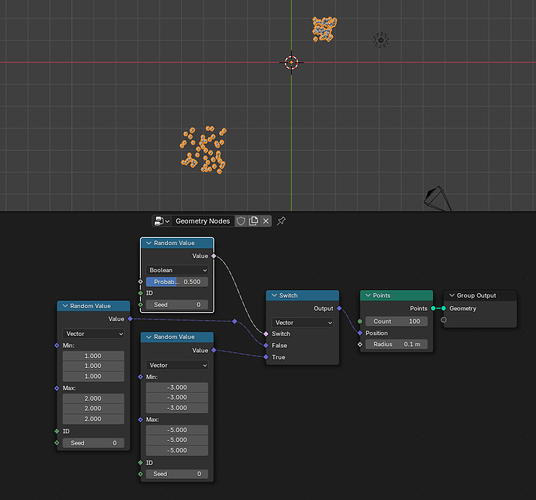Click the ID socket on the -3.000 Random Value node

[x=140, y=462]
